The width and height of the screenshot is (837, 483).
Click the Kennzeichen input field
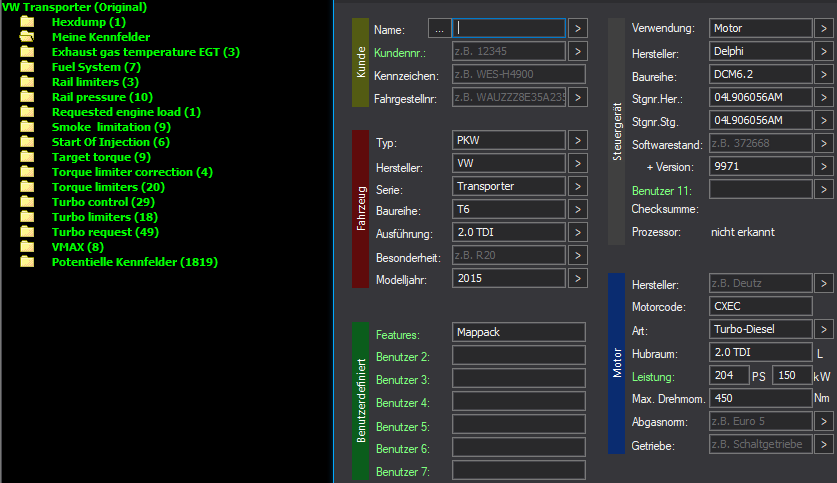click(518, 74)
